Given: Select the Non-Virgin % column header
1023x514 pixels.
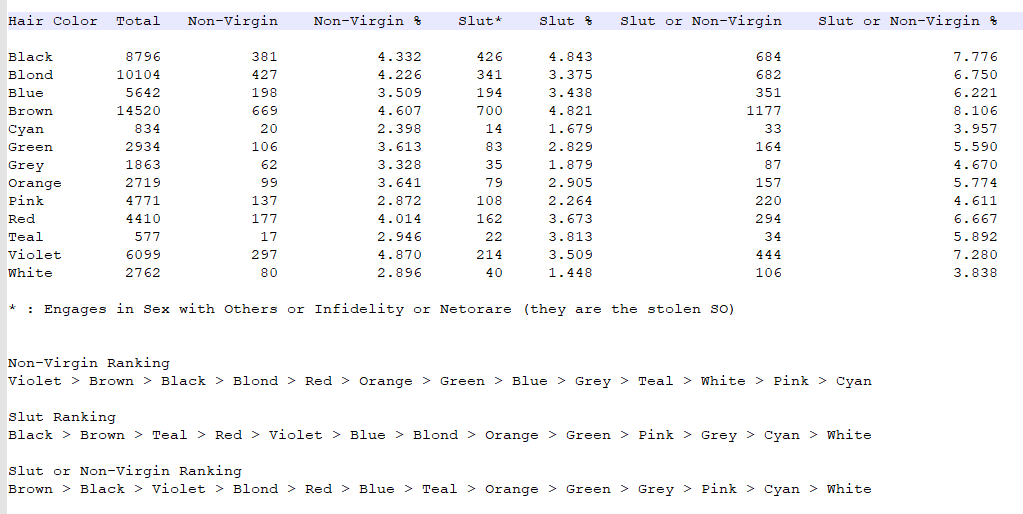Looking at the screenshot, I should pyautogui.click(x=367, y=21).
